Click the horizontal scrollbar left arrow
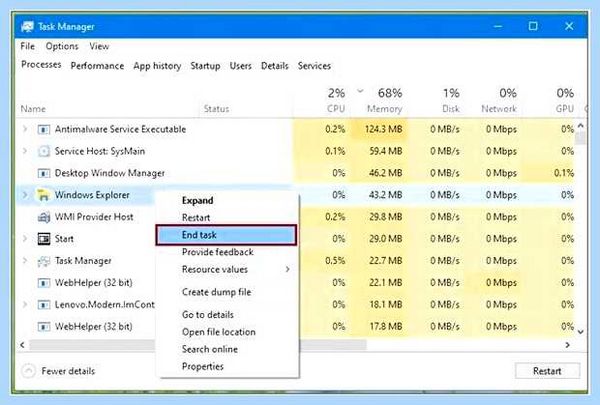The height and width of the screenshot is (405, 600). tap(23, 345)
